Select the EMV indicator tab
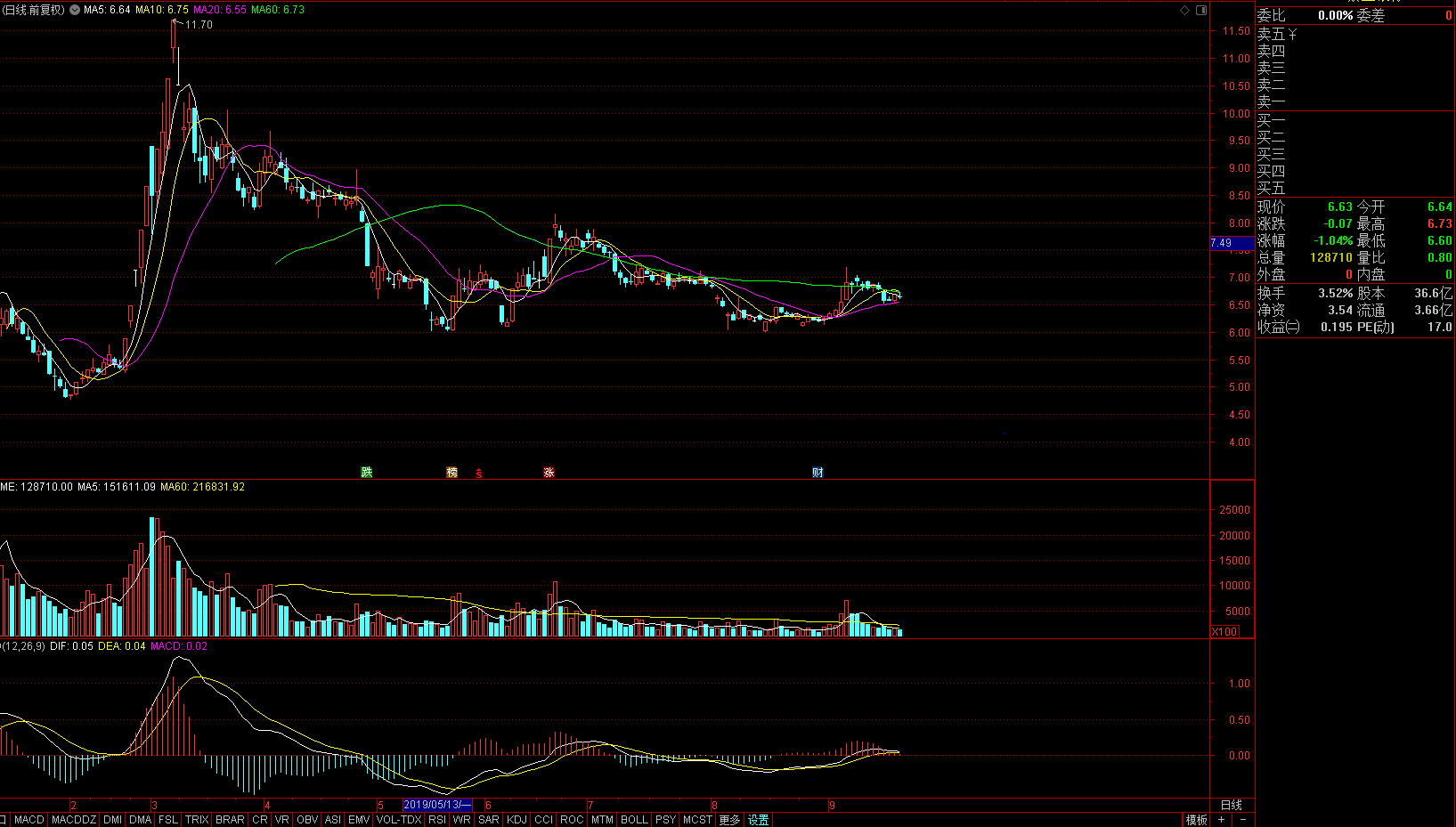The image size is (1456, 827). 359,820
